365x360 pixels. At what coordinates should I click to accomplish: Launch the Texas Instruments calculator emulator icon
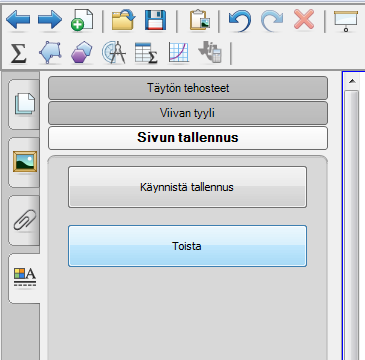(x=210, y=53)
